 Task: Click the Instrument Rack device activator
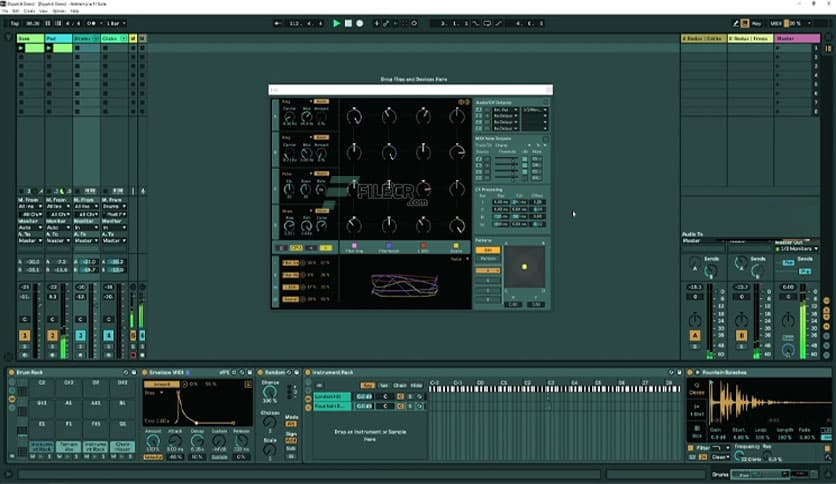(x=308, y=372)
